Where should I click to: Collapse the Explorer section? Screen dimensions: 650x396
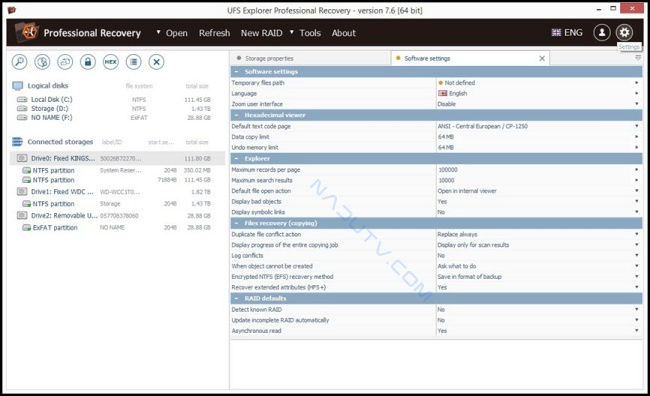point(236,159)
